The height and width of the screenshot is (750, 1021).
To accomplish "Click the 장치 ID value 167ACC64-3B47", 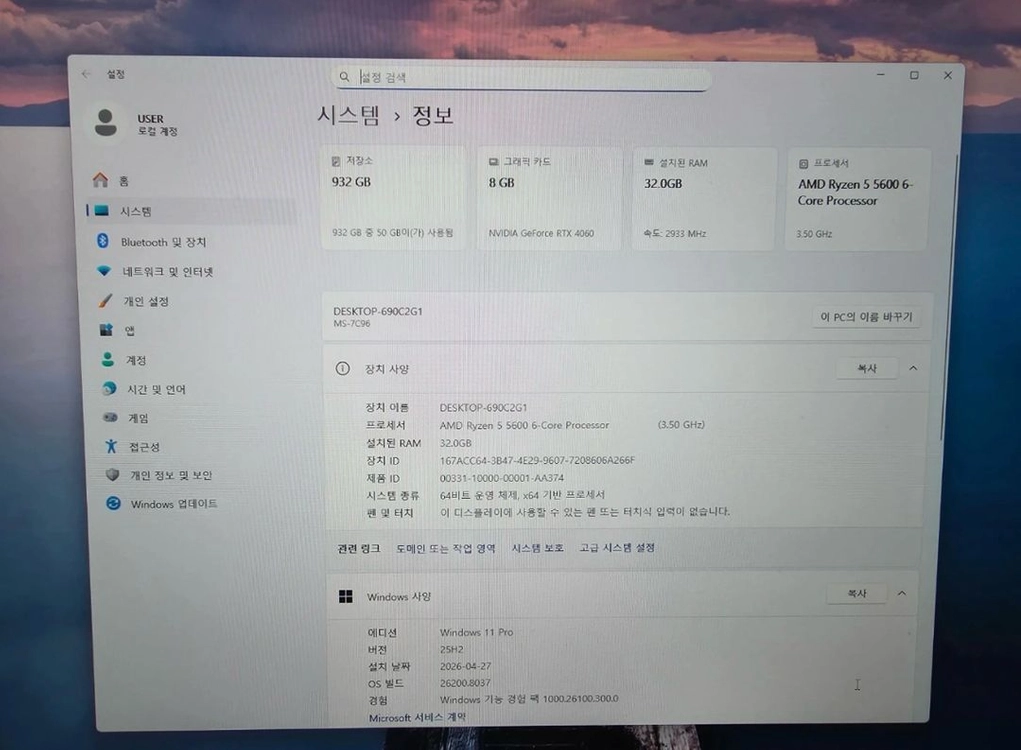I will (x=537, y=460).
